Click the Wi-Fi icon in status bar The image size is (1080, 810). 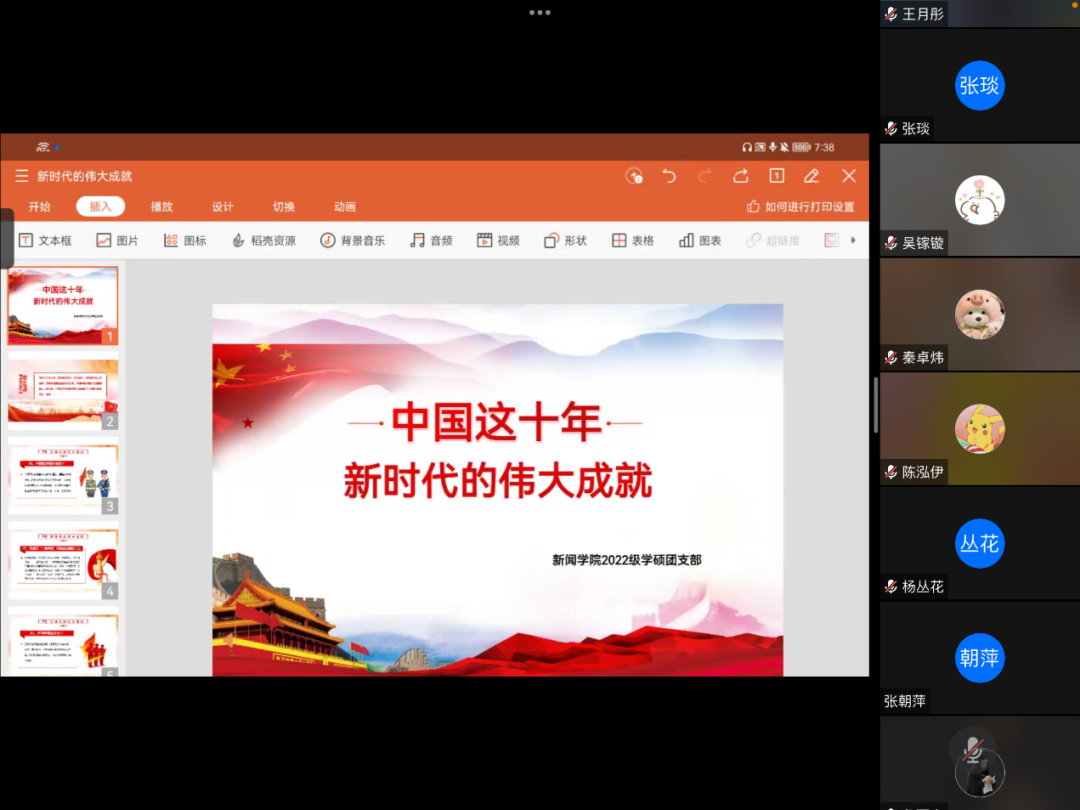click(43, 147)
